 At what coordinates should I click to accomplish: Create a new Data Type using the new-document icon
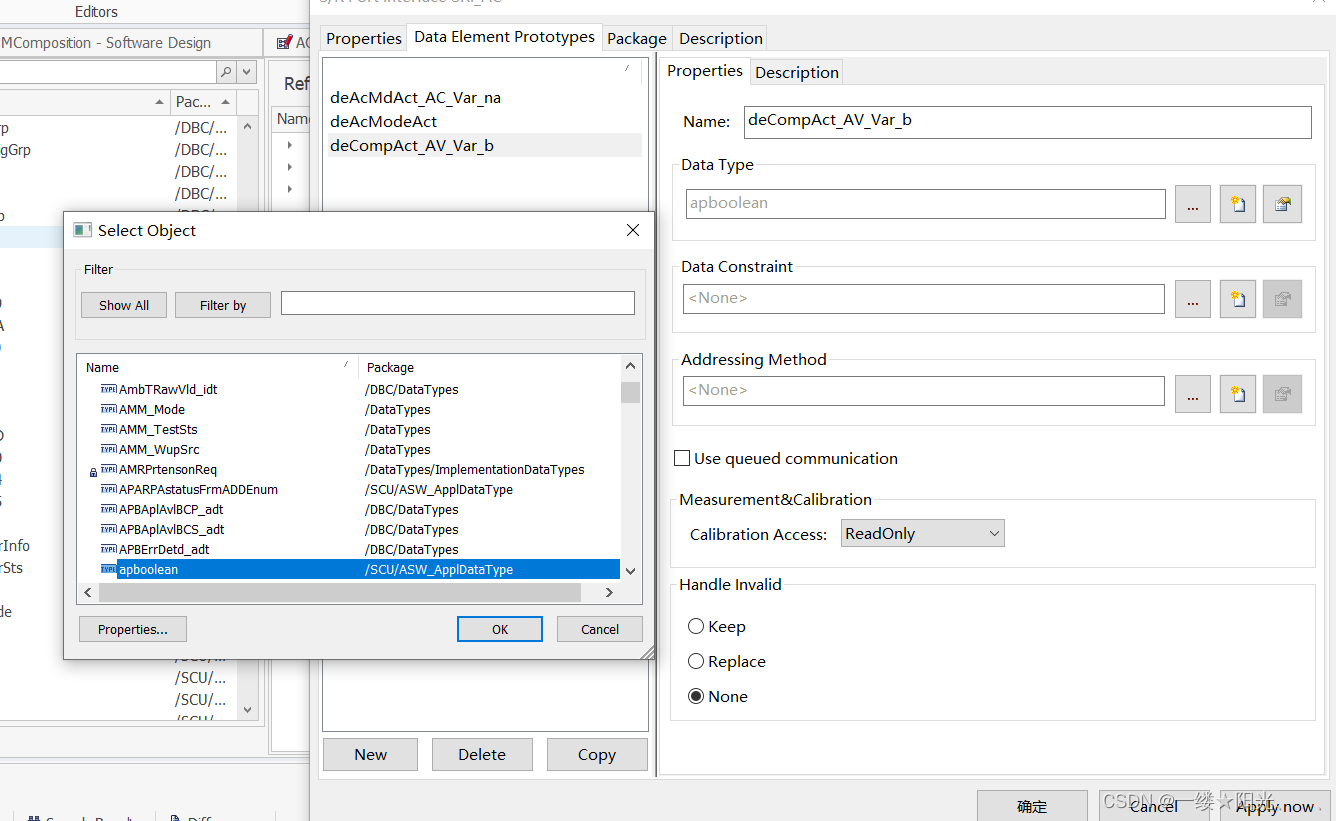[x=1237, y=203]
